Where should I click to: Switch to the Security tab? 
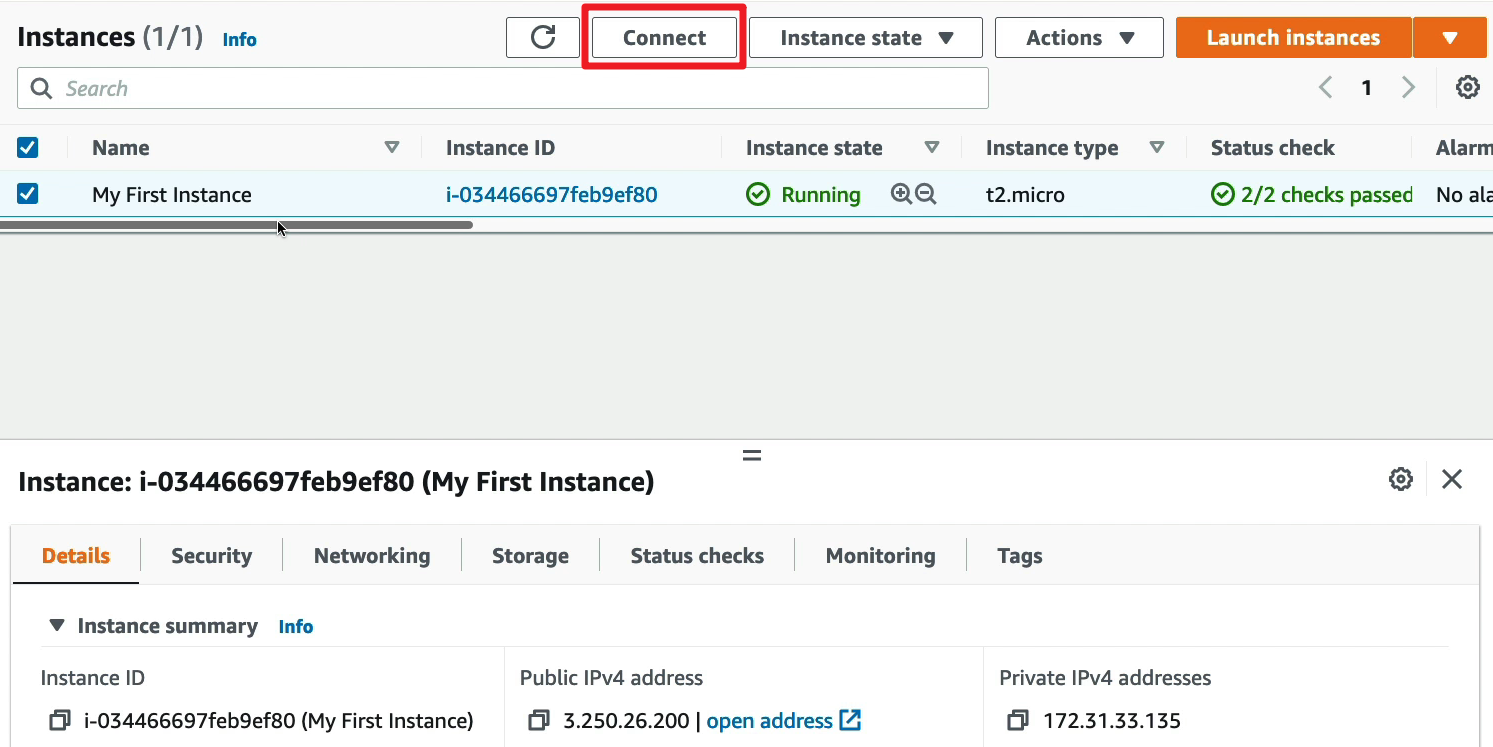coord(211,556)
